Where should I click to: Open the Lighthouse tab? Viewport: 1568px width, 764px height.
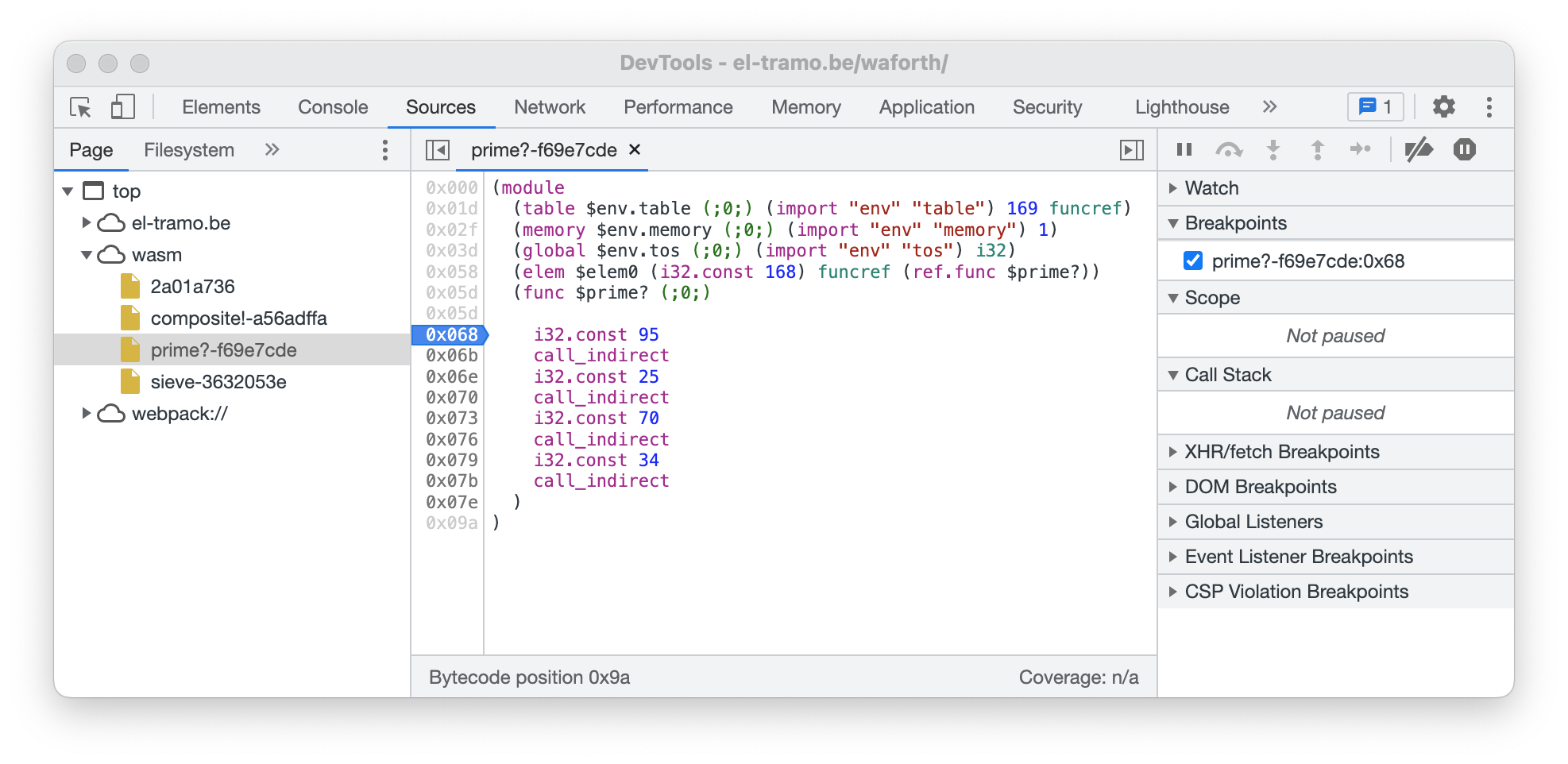tap(1182, 107)
